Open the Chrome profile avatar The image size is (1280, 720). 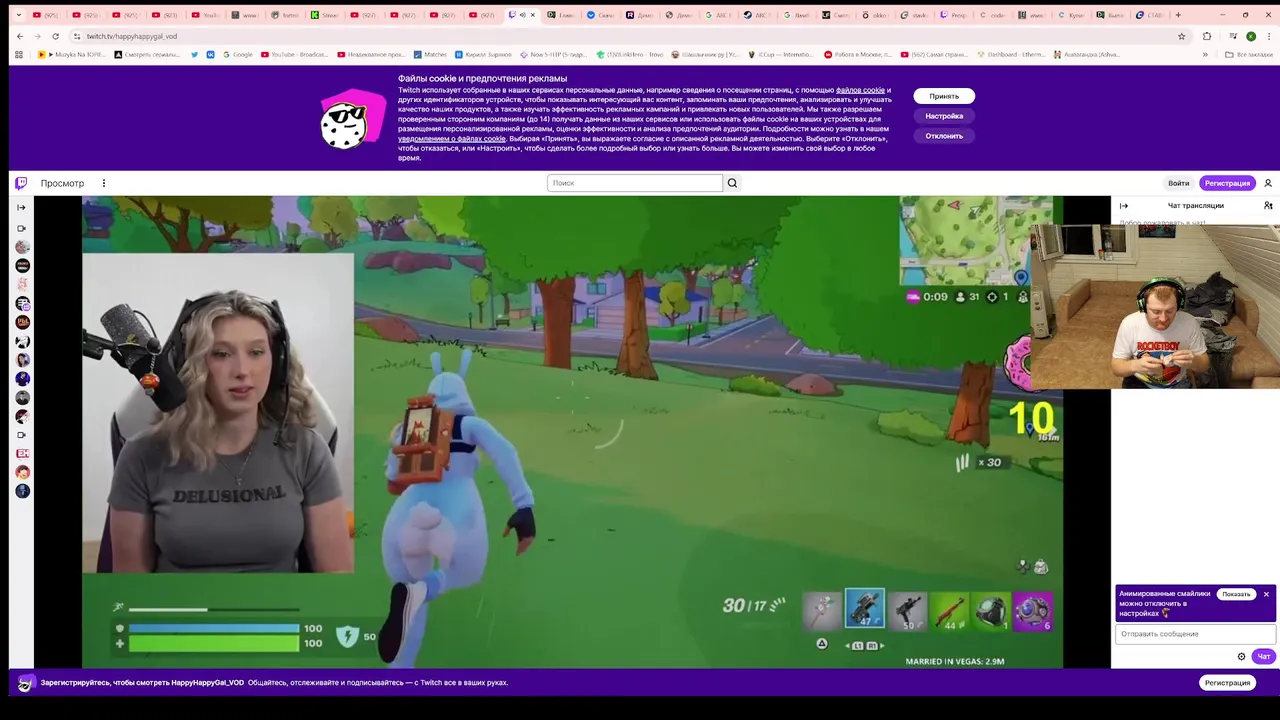coord(1251,36)
